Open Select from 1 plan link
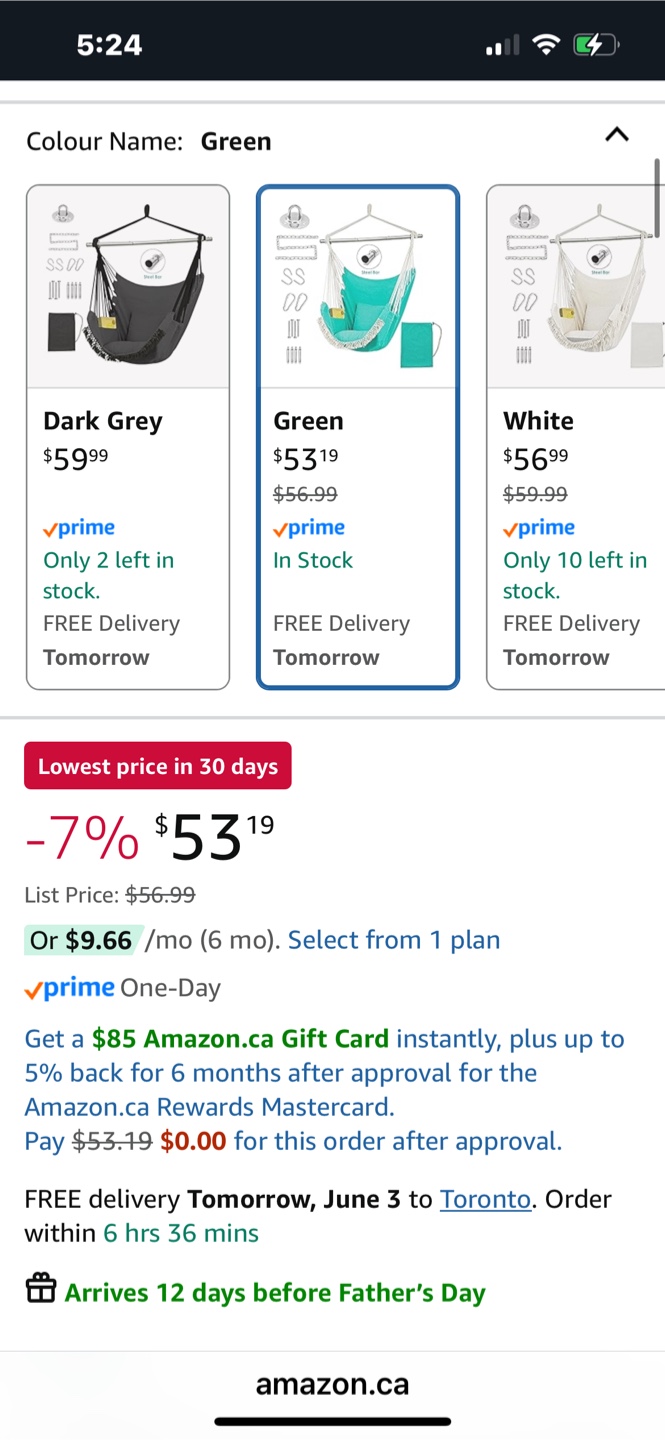The width and height of the screenshot is (665, 1440). click(394, 940)
